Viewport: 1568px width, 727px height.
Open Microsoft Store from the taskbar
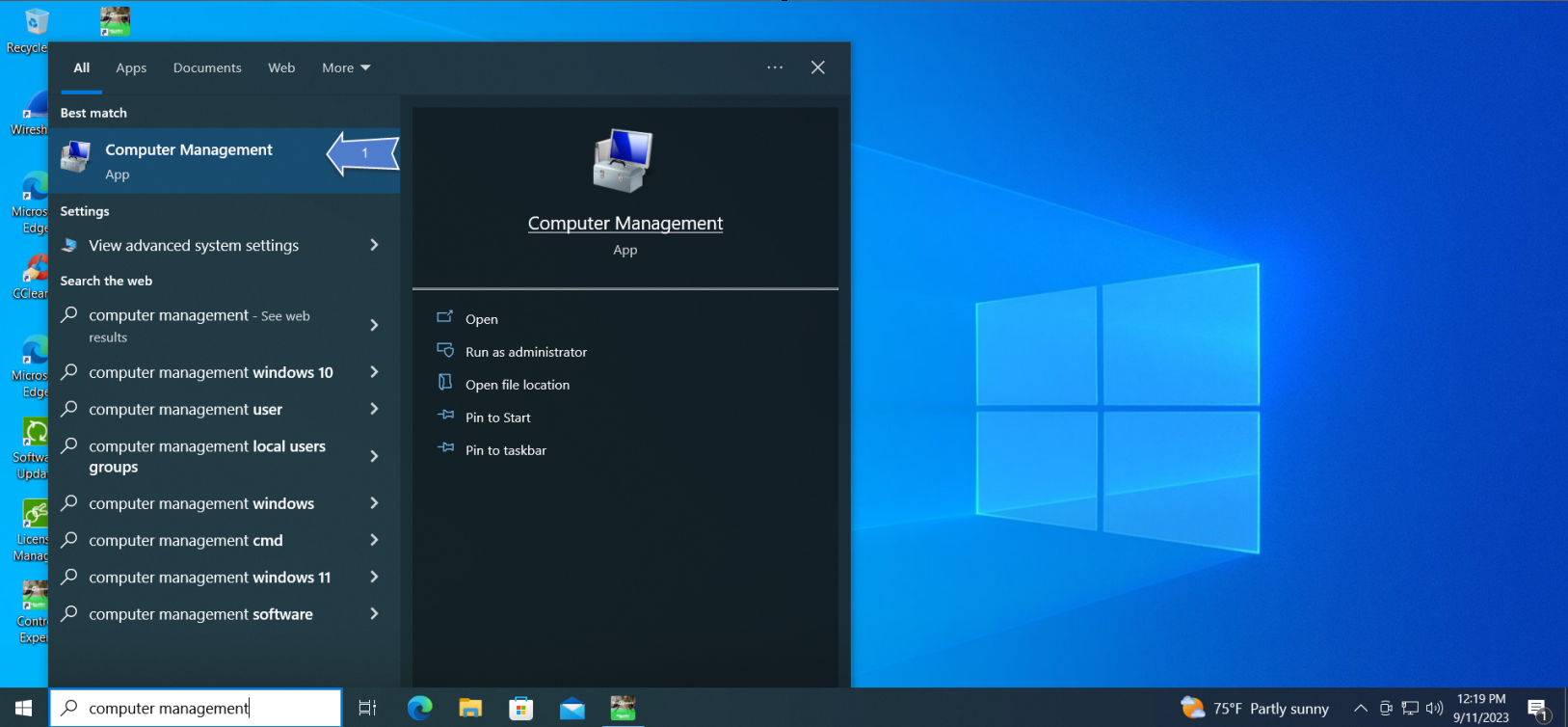click(521, 708)
